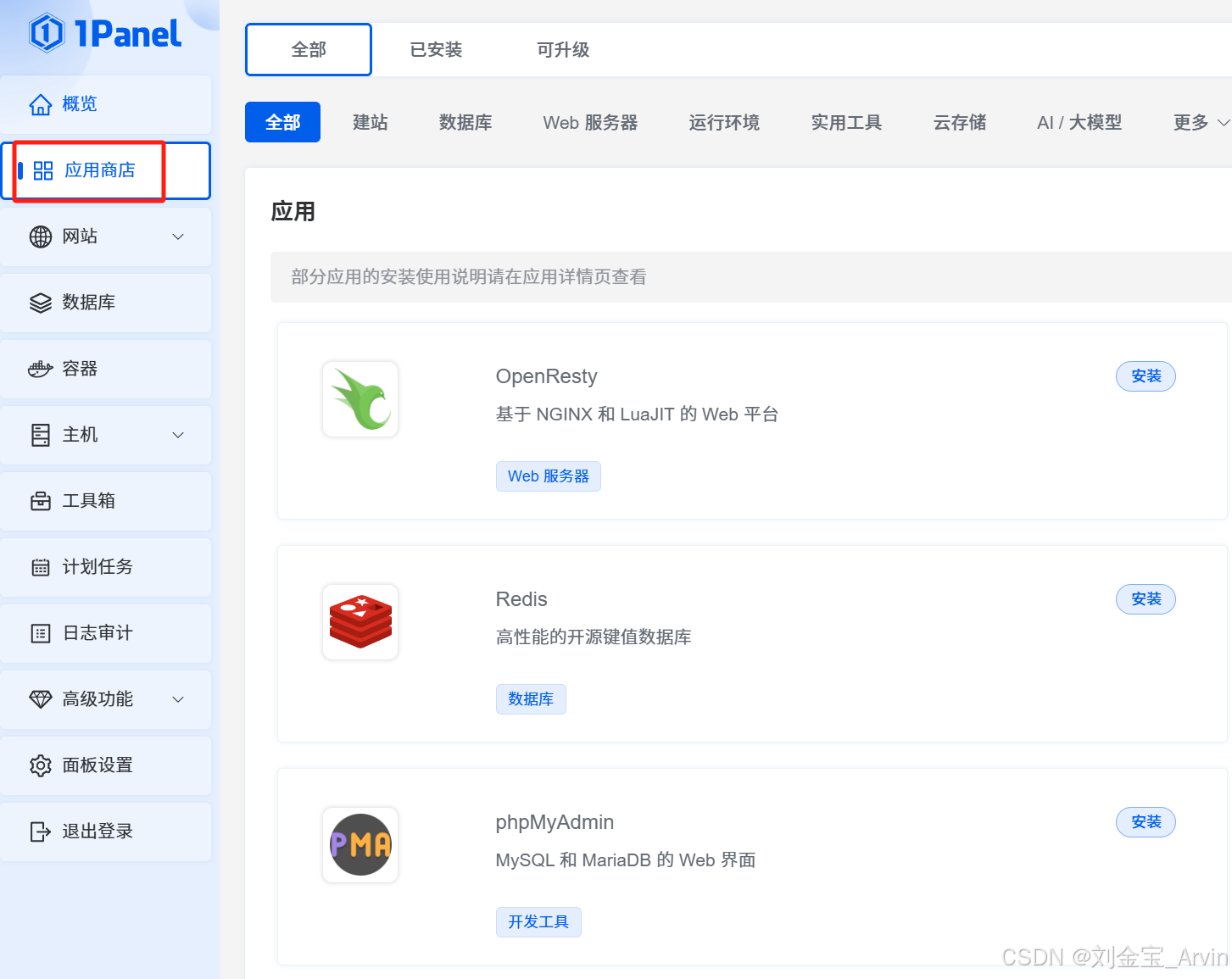Open the OpenResty app logo

(360, 399)
